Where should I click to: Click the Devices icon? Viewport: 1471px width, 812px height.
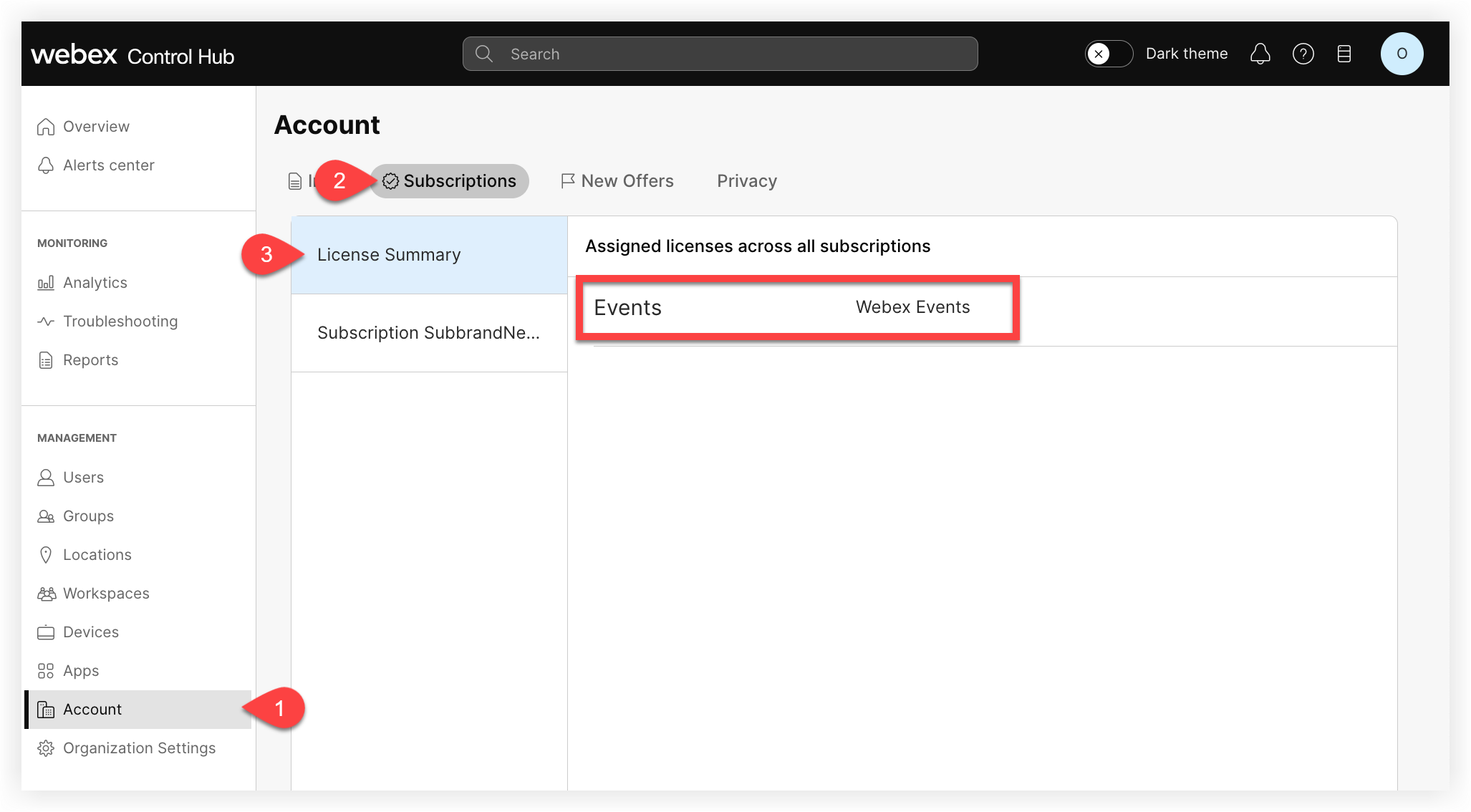[x=46, y=632]
